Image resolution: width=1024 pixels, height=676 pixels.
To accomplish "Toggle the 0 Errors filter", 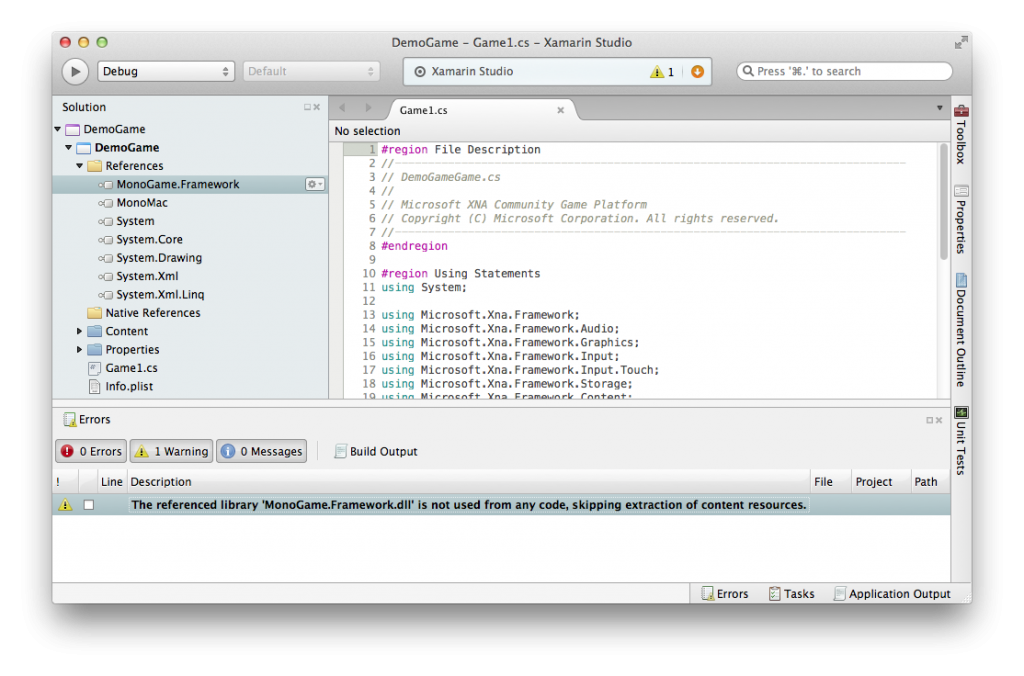I will pos(91,451).
